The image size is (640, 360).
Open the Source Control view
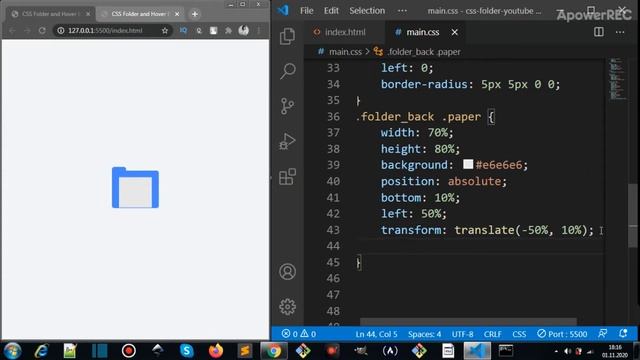[x=287, y=106]
